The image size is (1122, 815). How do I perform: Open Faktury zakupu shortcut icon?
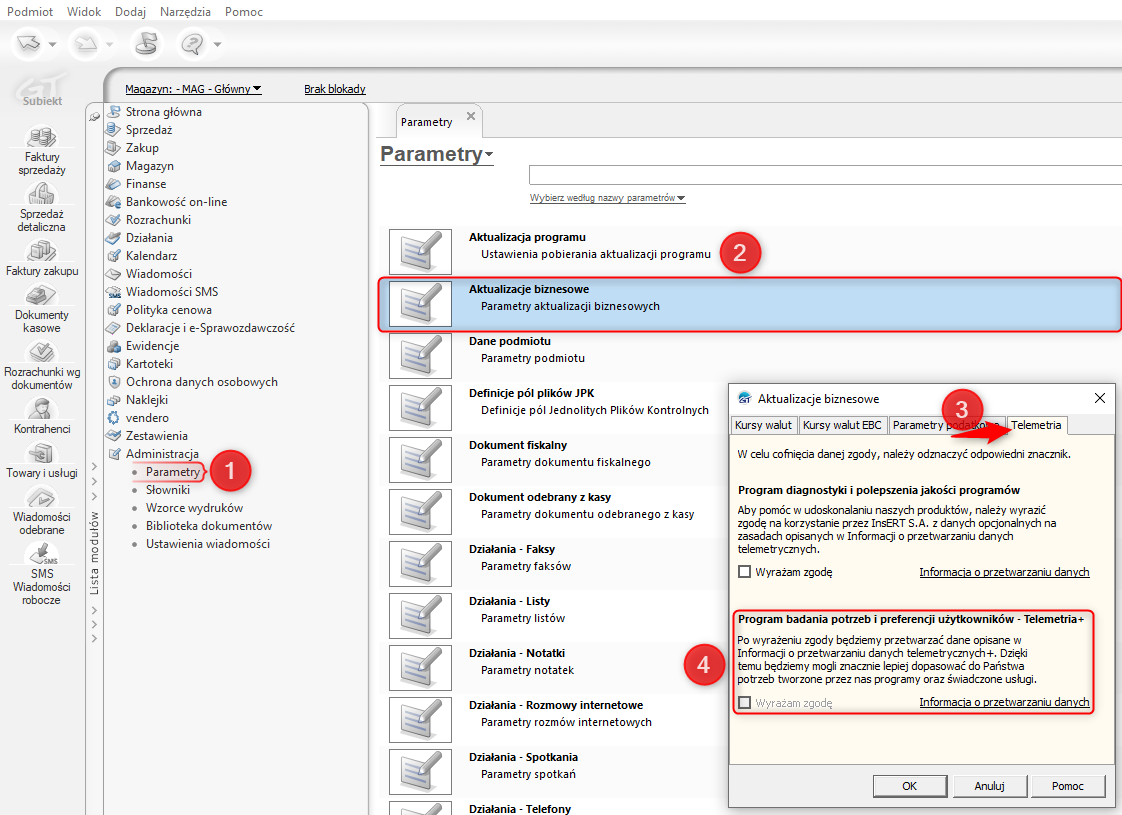click(42, 251)
